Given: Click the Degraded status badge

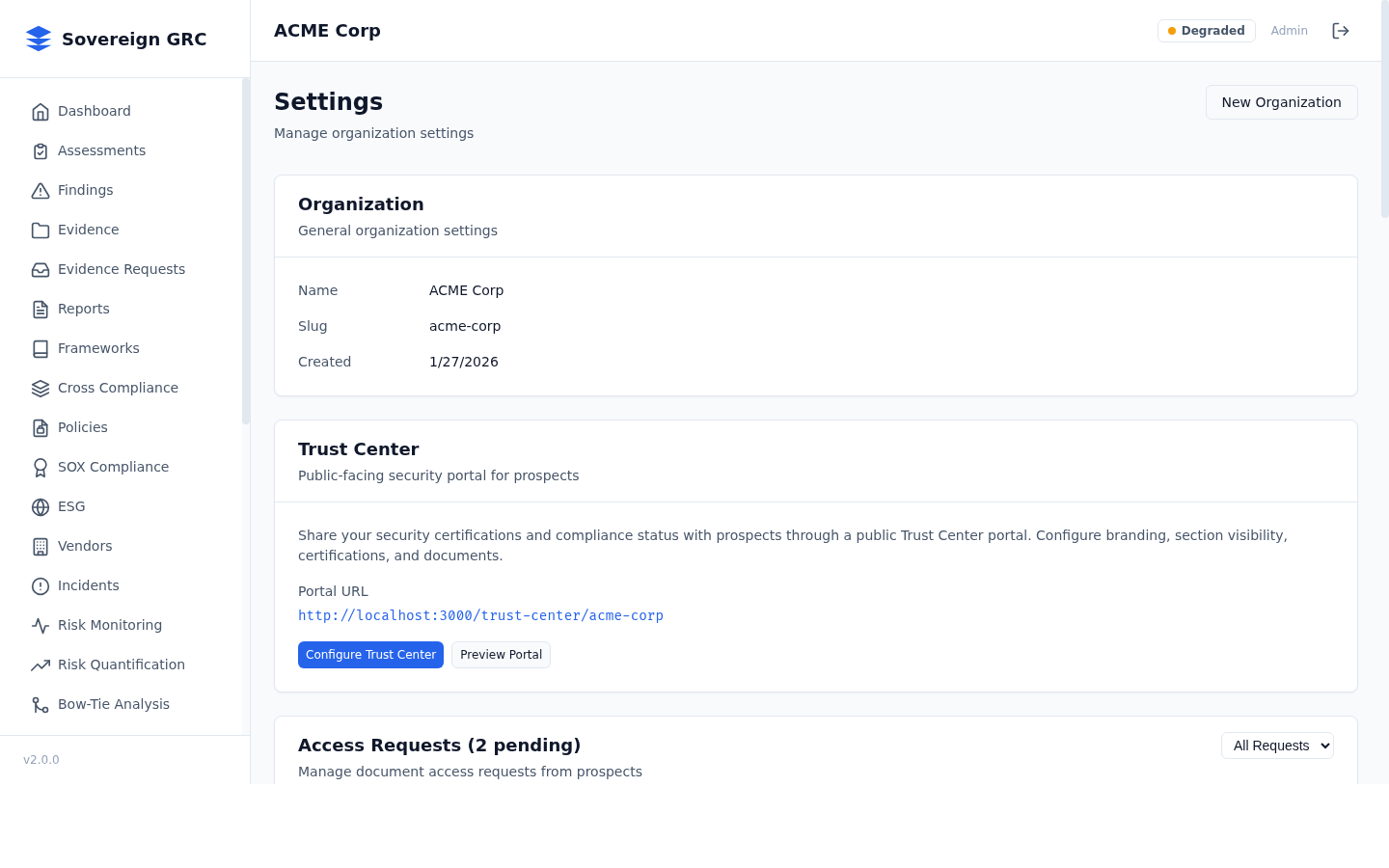Looking at the screenshot, I should [x=1206, y=31].
